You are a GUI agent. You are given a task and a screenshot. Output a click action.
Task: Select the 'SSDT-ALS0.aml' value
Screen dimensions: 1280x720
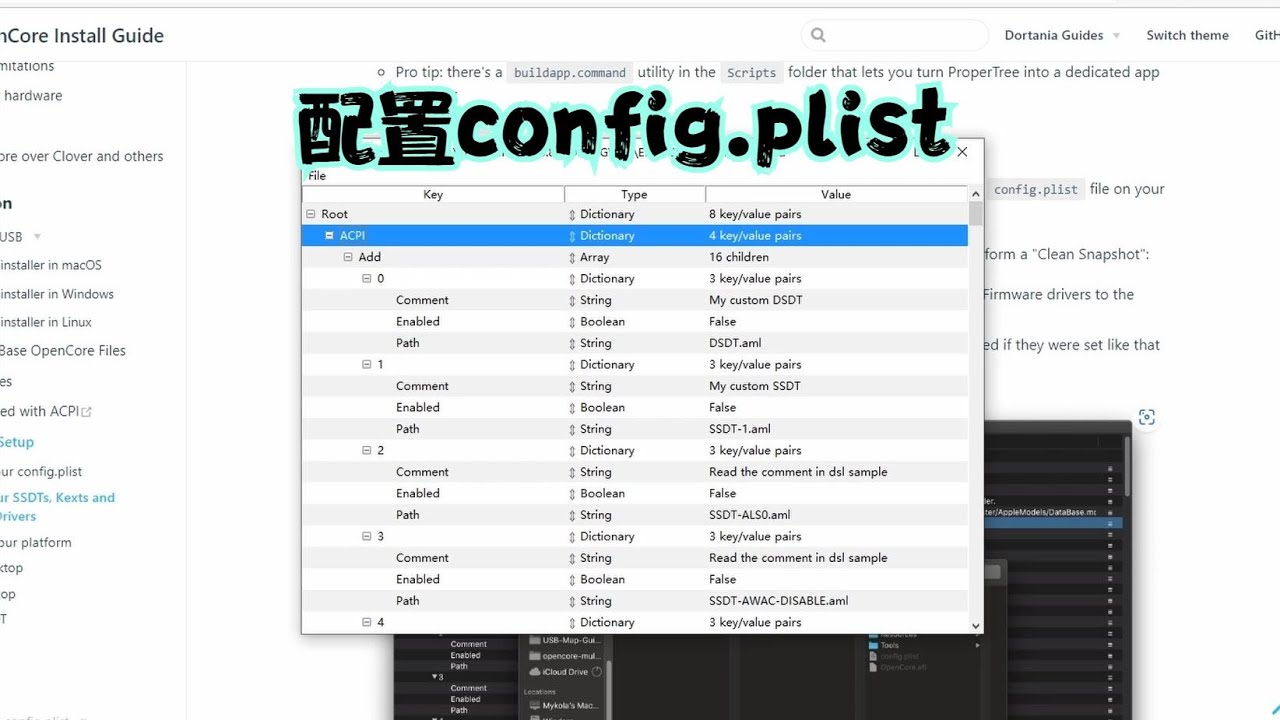click(750, 515)
